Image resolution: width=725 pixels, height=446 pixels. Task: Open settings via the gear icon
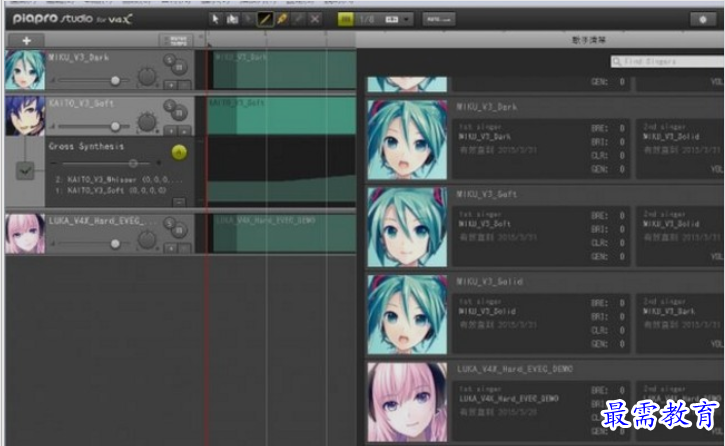(x=699, y=19)
